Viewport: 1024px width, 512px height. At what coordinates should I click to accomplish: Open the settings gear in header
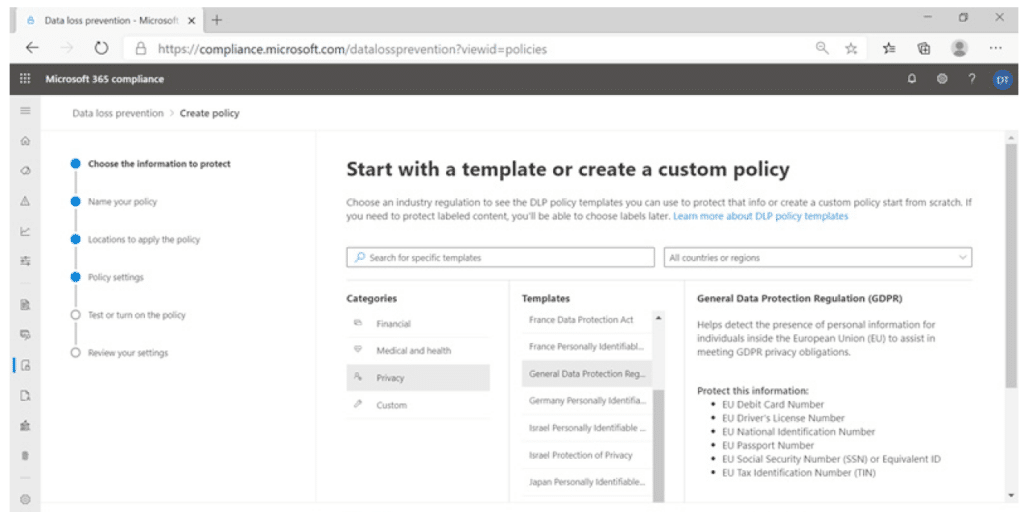coord(942,79)
